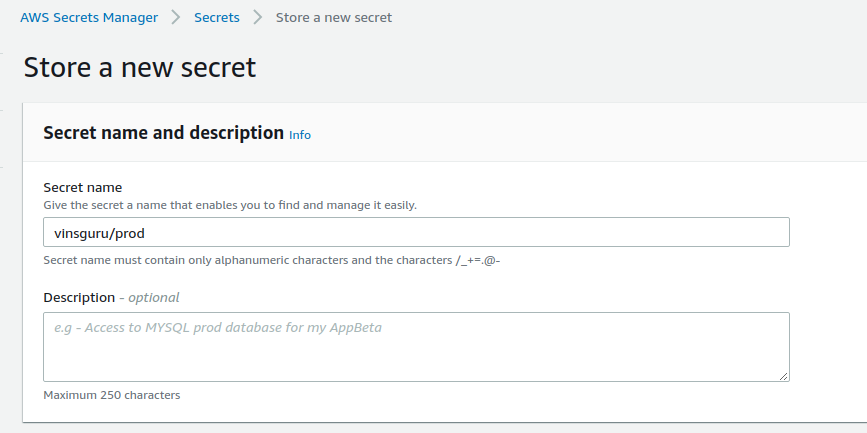Click the Store a new secret breadcrumb text
This screenshot has width=867, height=433.
click(334, 17)
